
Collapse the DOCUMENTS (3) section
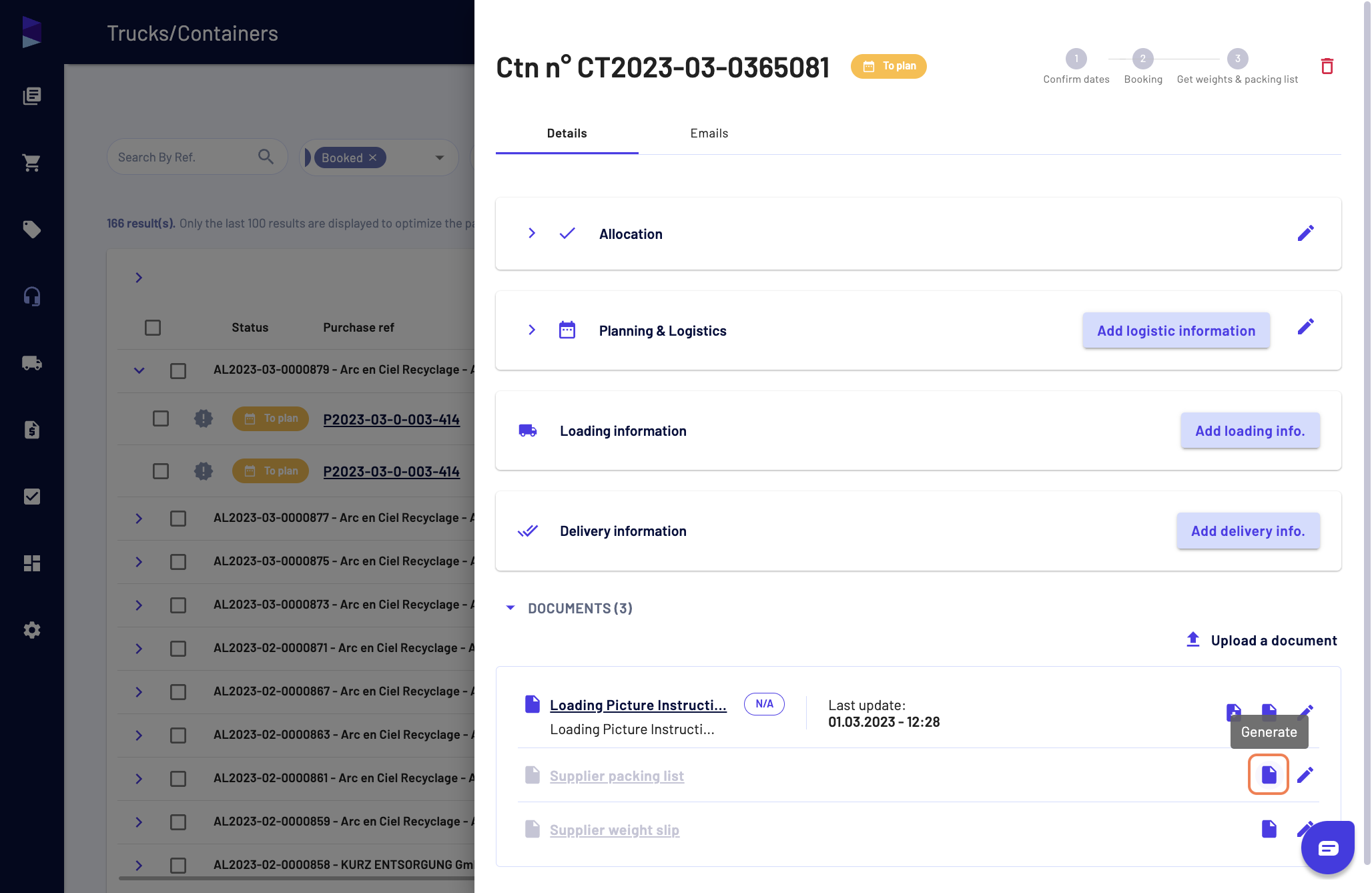[x=510, y=608]
